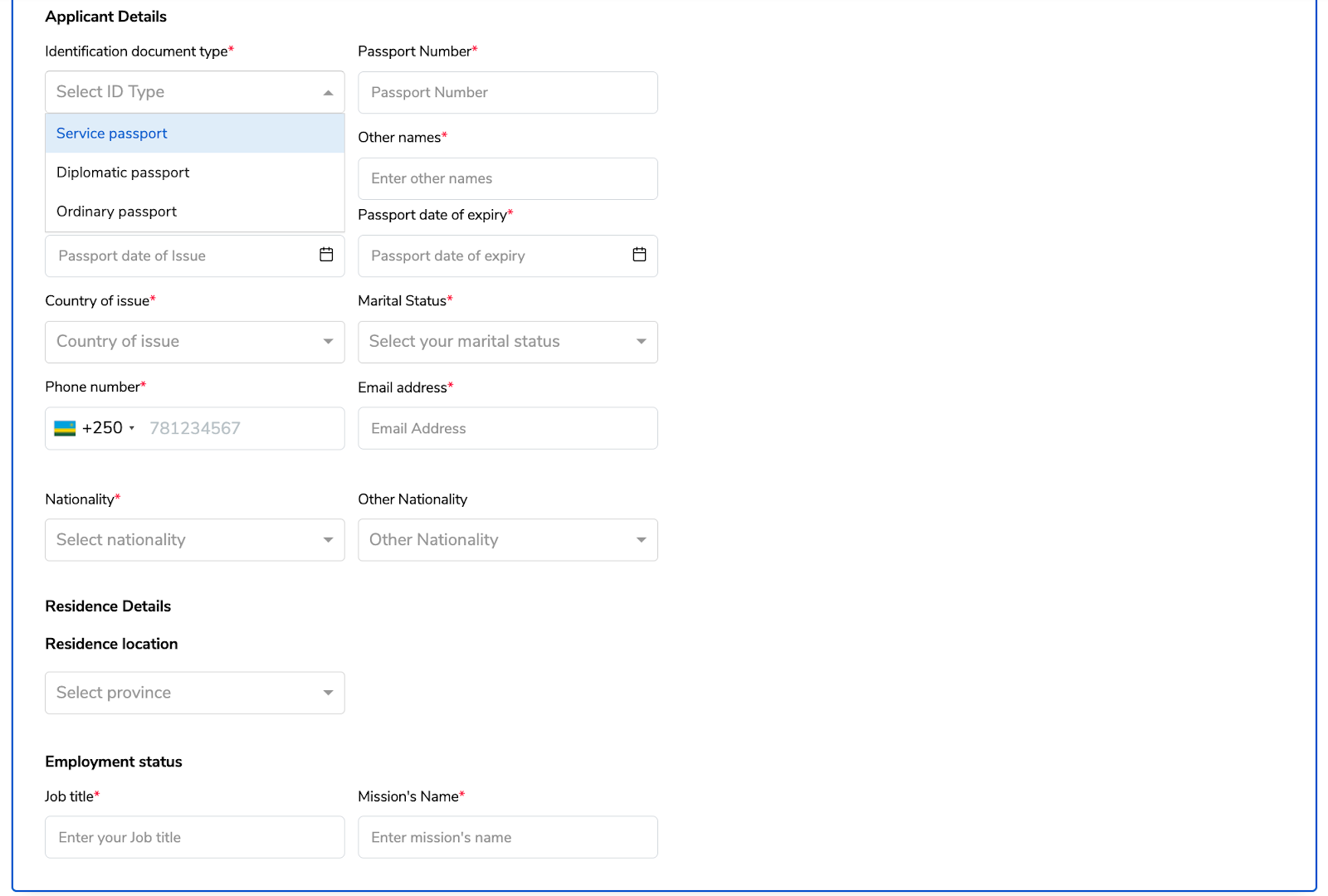
Task: Collapse the Select ID Type dropdown
Action: tap(328, 92)
